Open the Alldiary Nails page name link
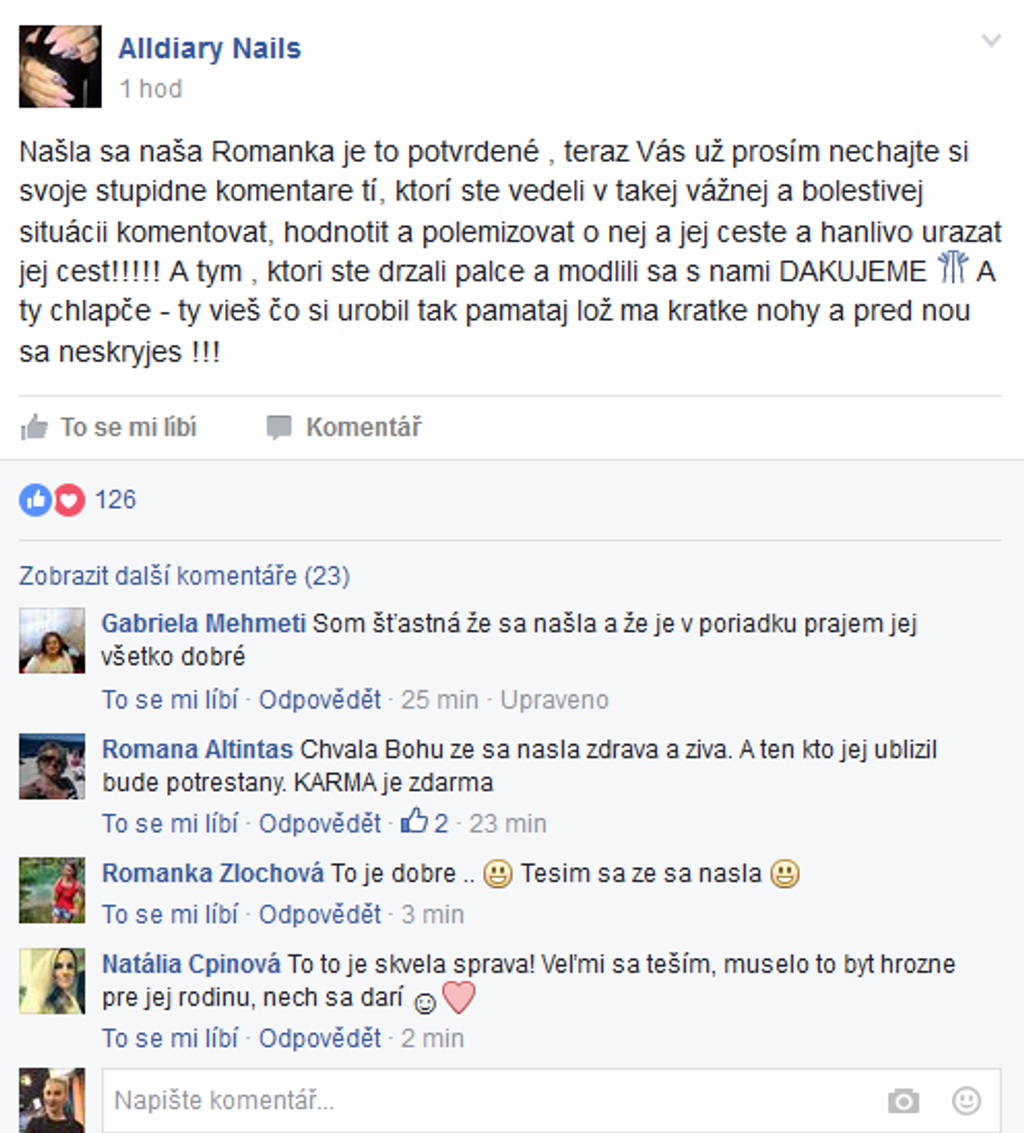1024x1133 pixels. pos(210,48)
